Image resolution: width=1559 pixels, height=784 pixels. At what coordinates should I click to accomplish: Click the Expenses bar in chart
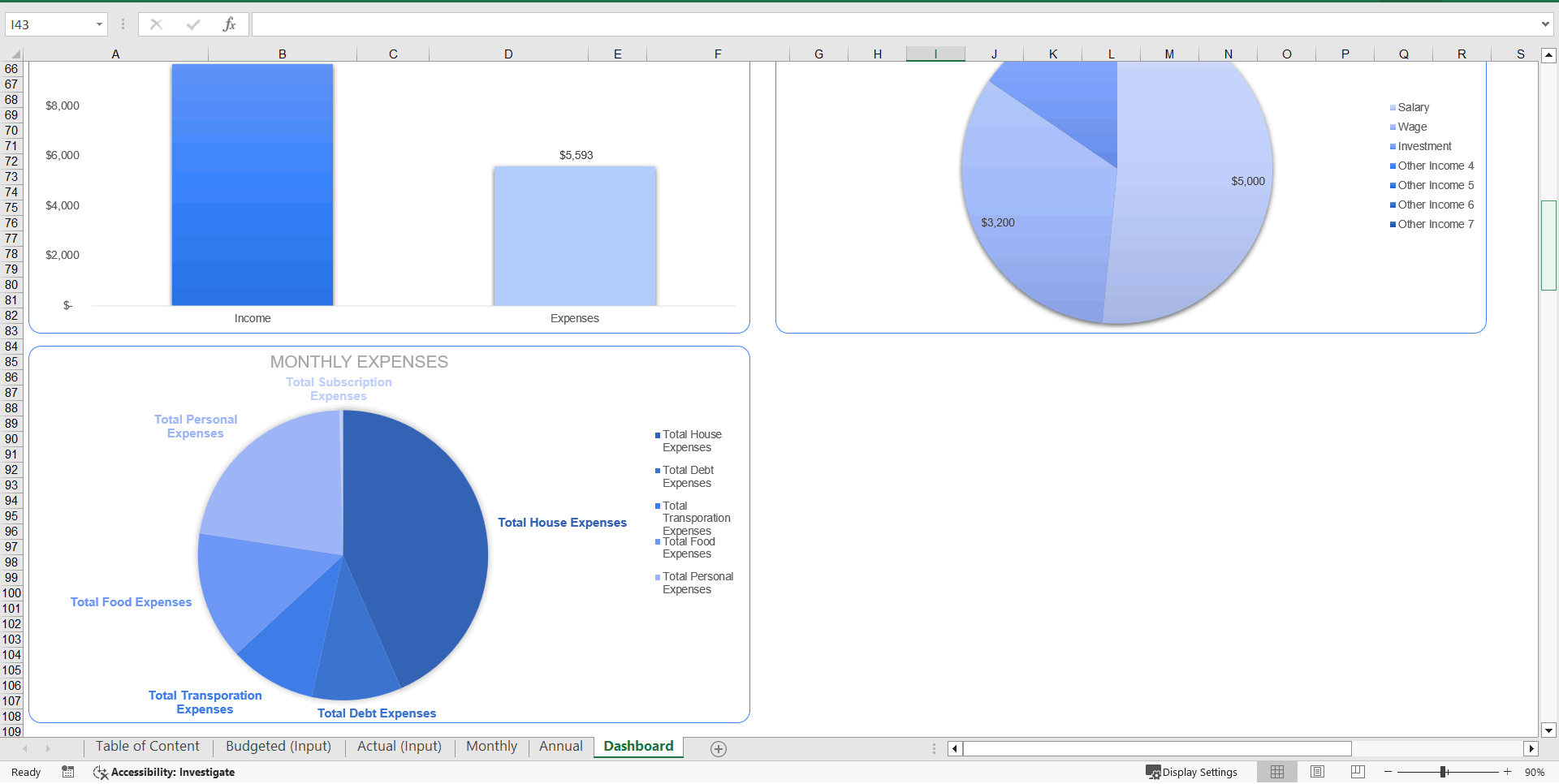coord(575,236)
